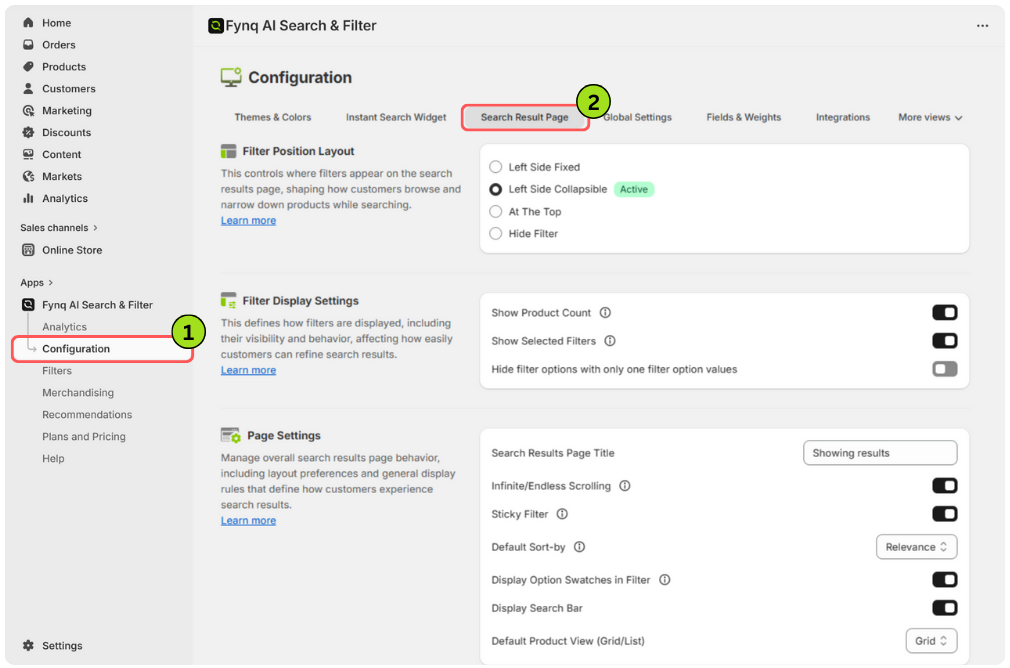Toggle the Sticky Filter switch
The height and width of the screenshot is (668, 1010).
coord(944,514)
